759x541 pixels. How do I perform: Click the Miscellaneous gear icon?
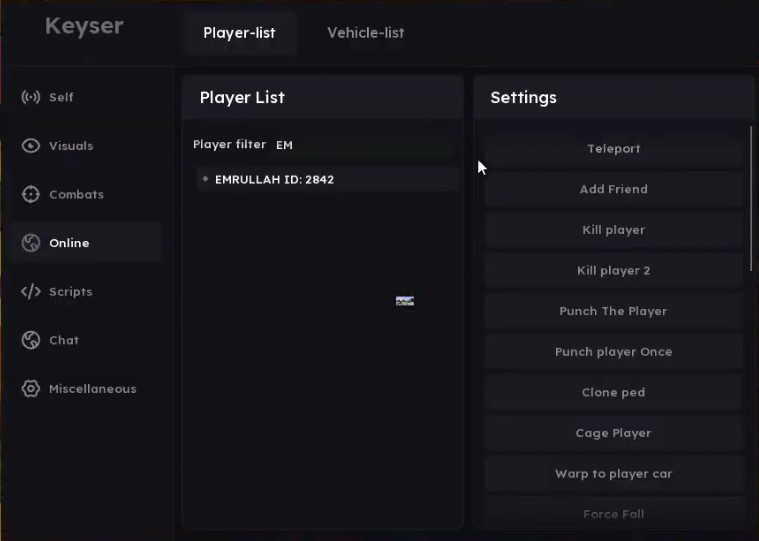pyautogui.click(x=31, y=389)
